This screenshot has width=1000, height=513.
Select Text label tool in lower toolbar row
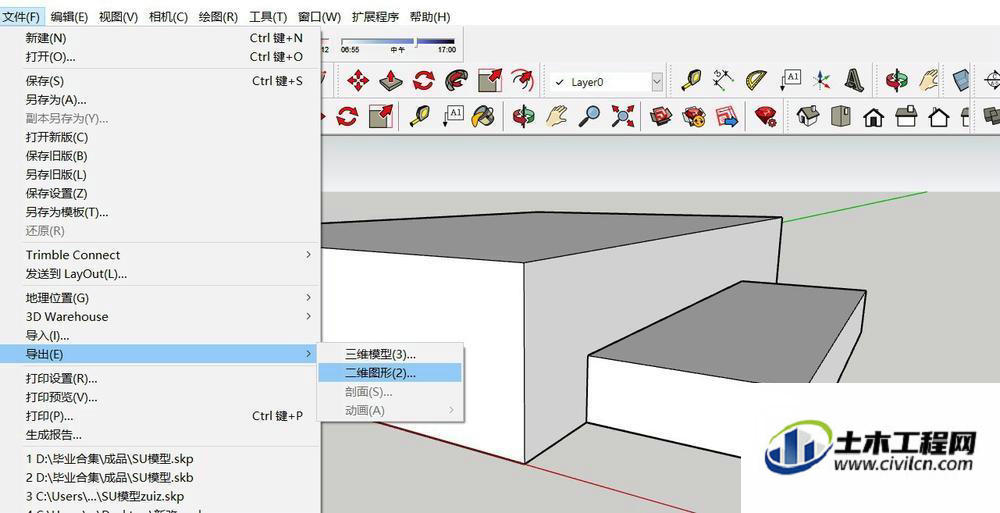point(452,116)
